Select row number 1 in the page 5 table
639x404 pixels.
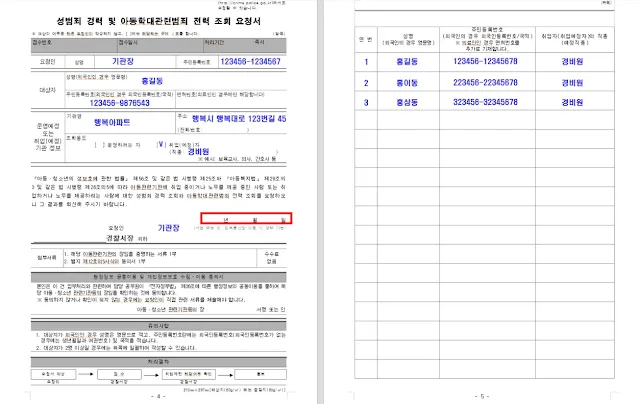[x=366, y=62]
